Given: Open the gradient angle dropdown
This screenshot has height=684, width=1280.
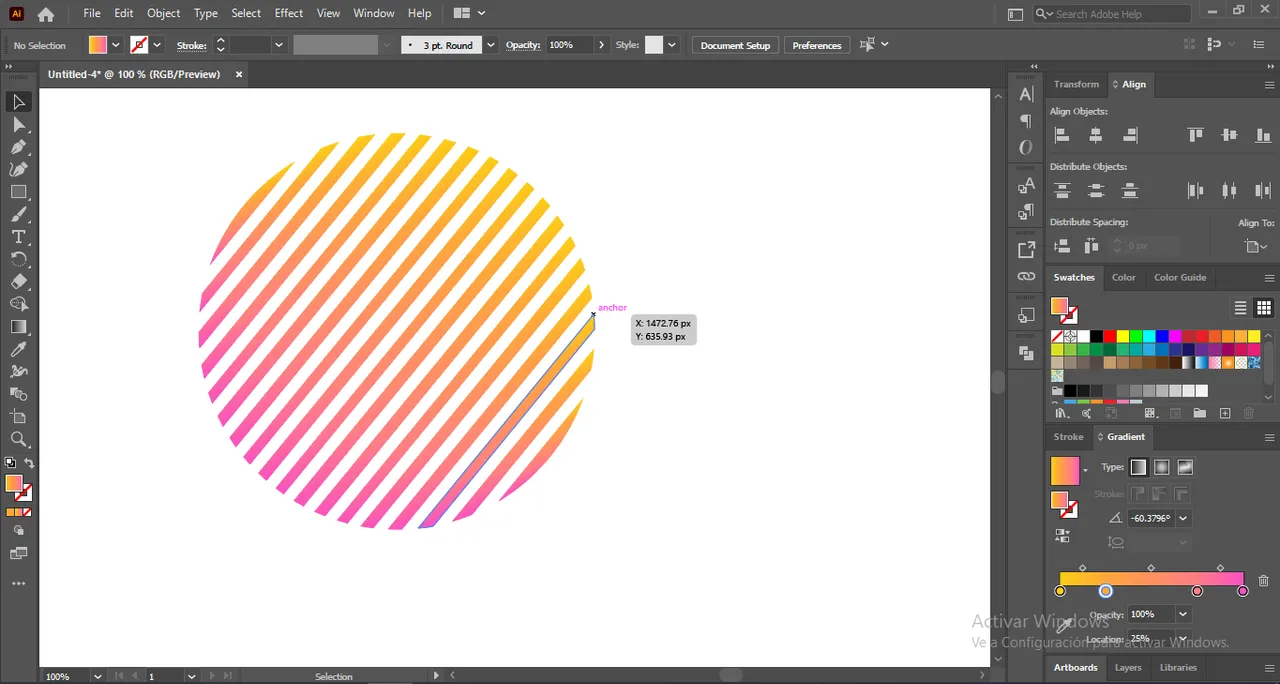Looking at the screenshot, I should (x=1183, y=518).
